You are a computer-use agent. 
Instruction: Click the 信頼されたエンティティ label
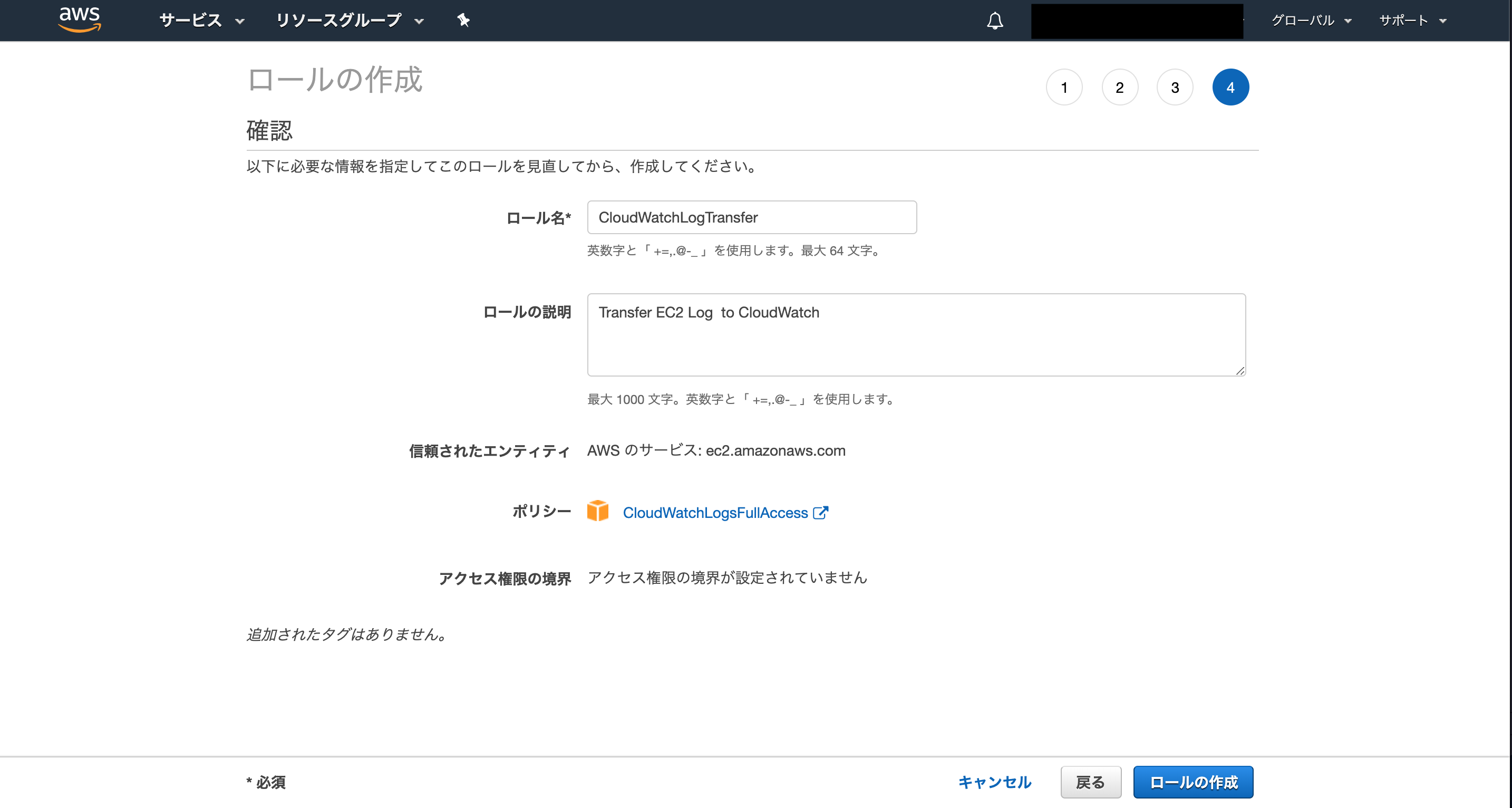tap(490, 451)
